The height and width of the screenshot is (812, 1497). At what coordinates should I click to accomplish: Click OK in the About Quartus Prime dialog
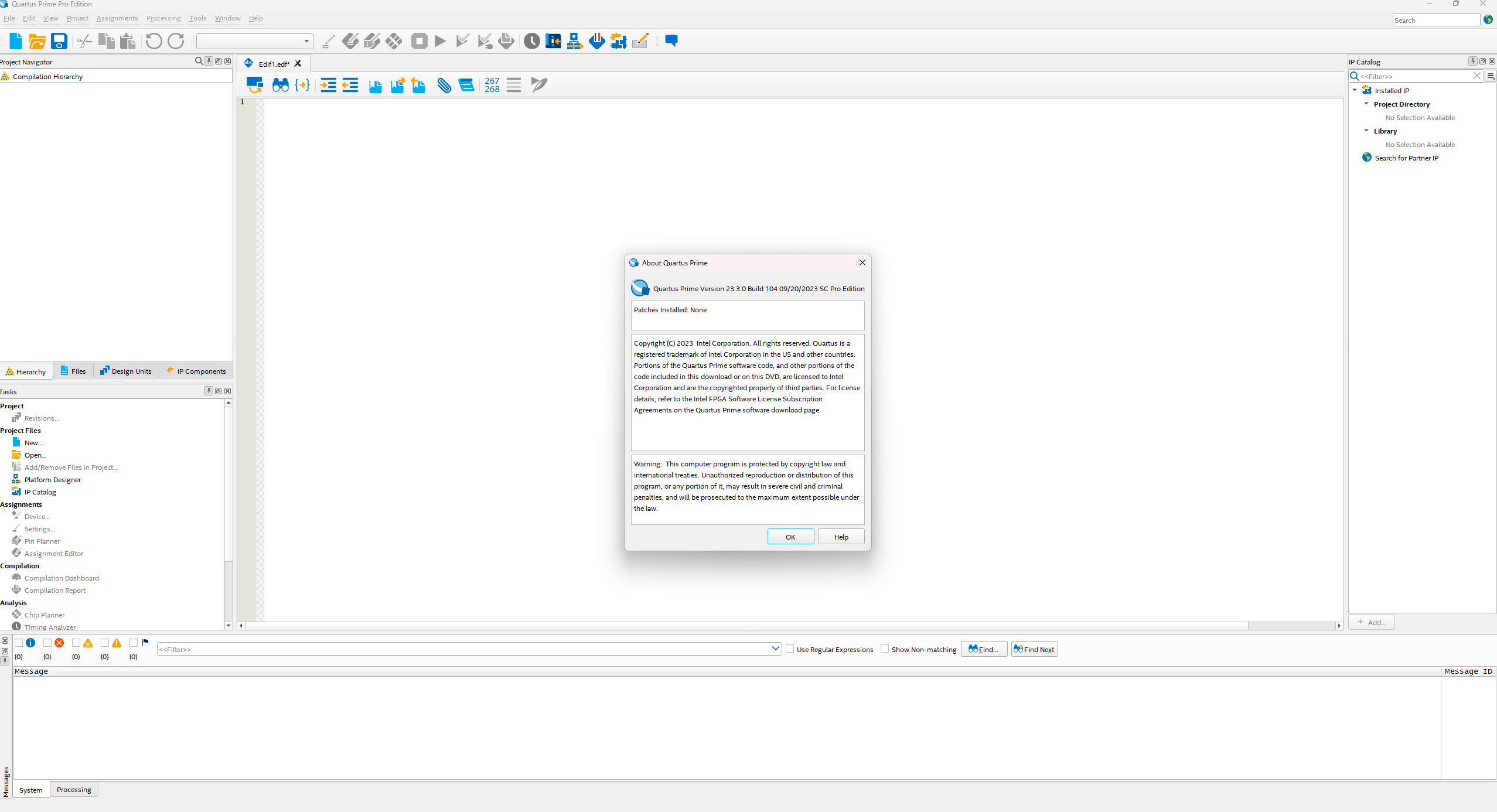(x=790, y=537)
